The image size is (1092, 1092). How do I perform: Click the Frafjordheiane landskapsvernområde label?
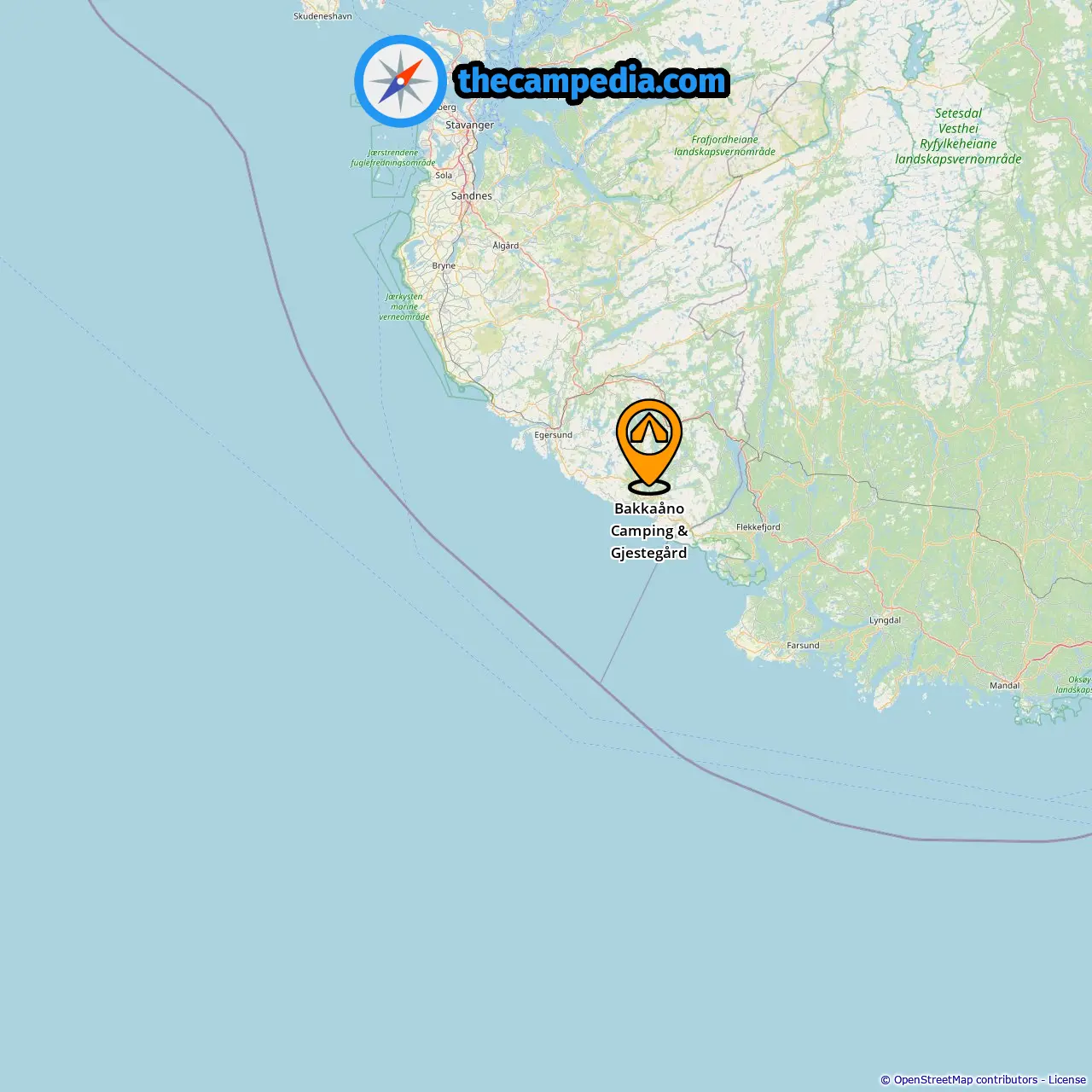pos(724,146)
